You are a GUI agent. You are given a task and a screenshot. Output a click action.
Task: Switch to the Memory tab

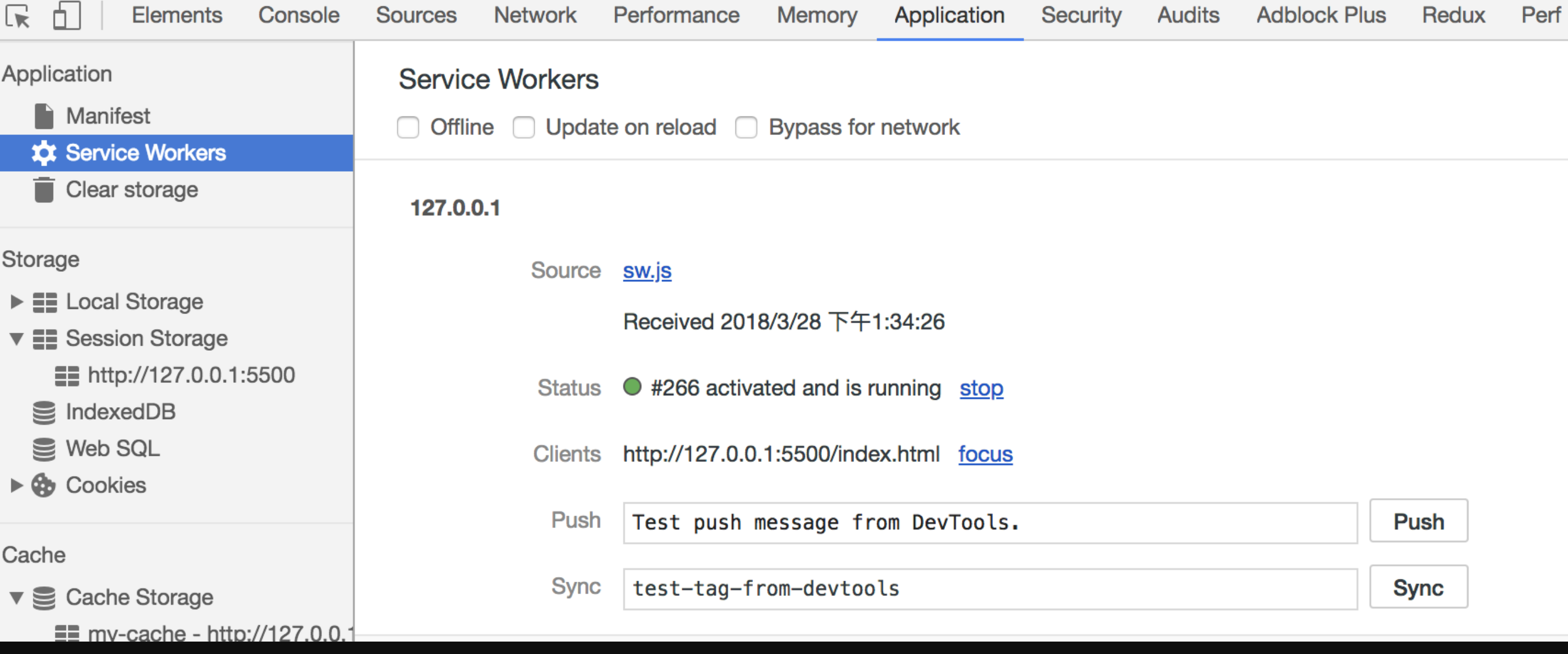817,15
